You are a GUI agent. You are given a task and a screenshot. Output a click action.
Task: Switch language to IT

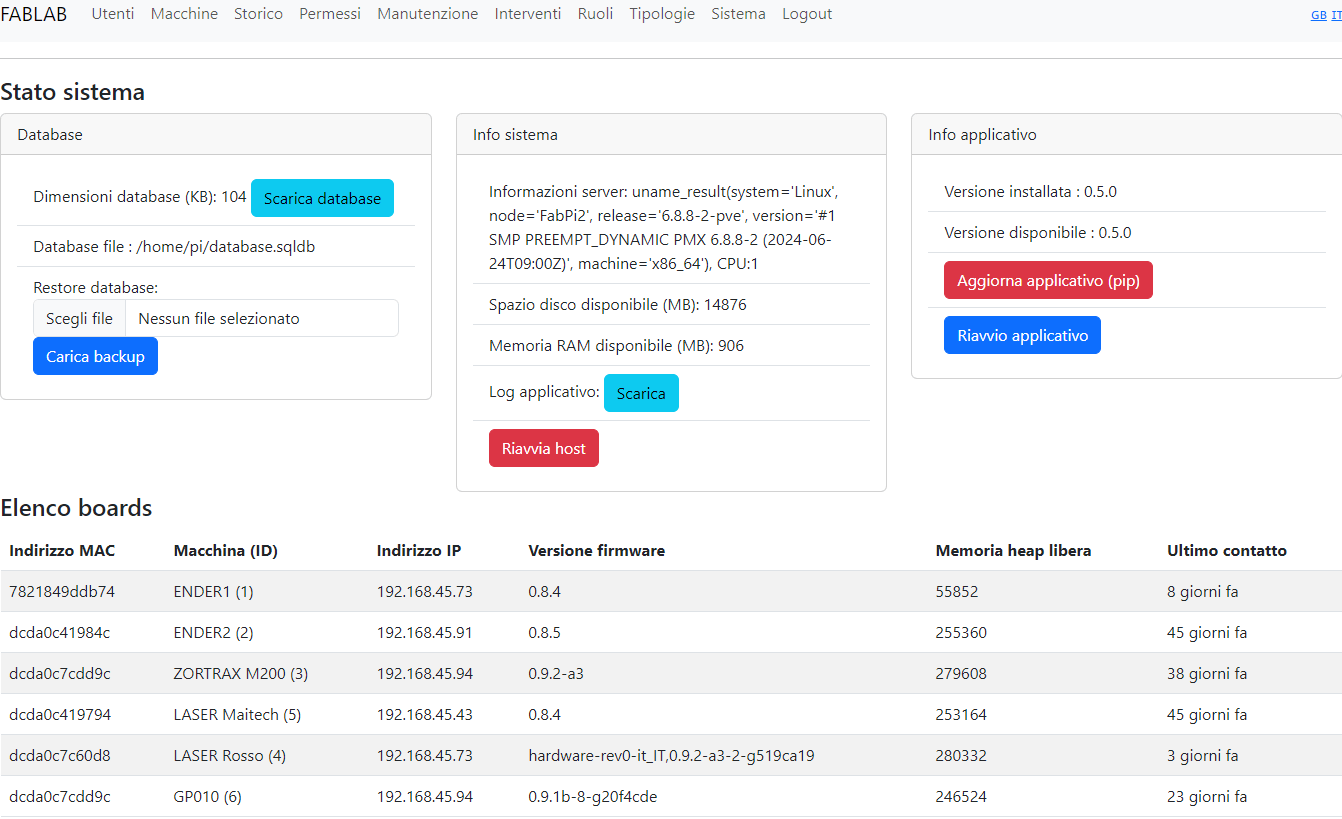pyautogui.click(x=1337, y=15)
